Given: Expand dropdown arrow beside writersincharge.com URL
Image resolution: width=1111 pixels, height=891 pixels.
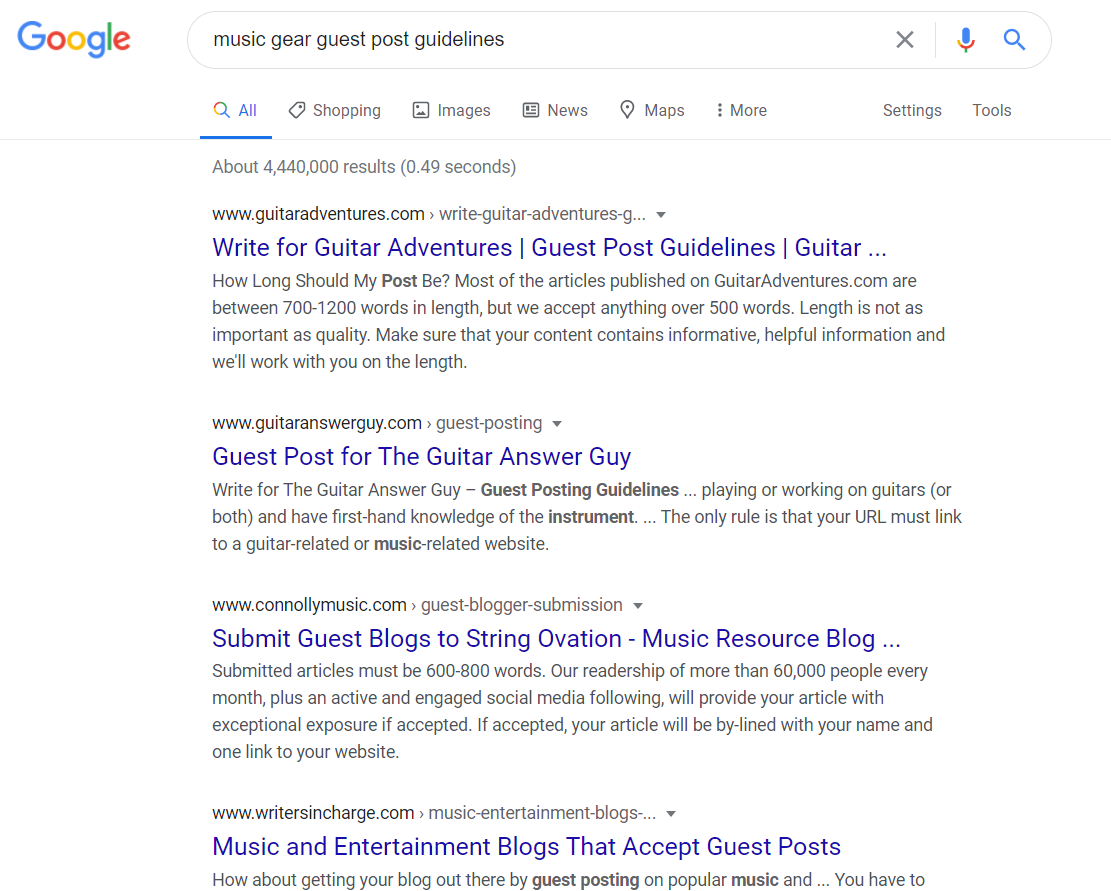Looking at the screenshot, I should (671, 814).
